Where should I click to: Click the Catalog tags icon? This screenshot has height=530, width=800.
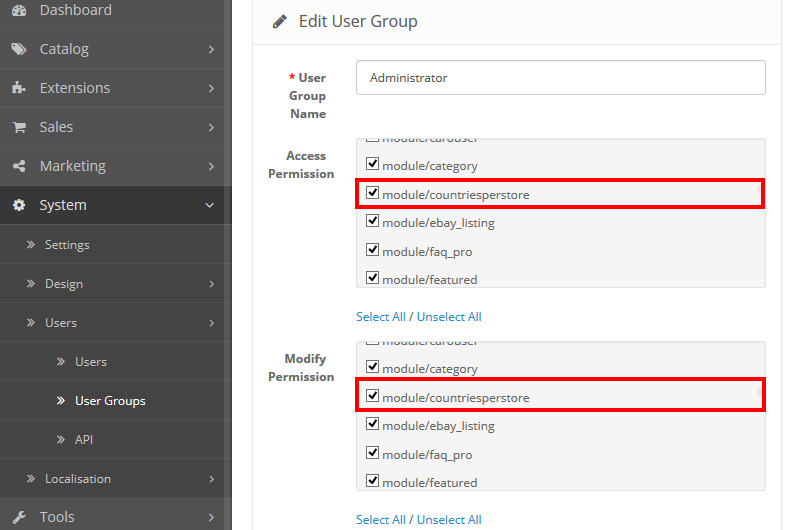coord(19,49)
